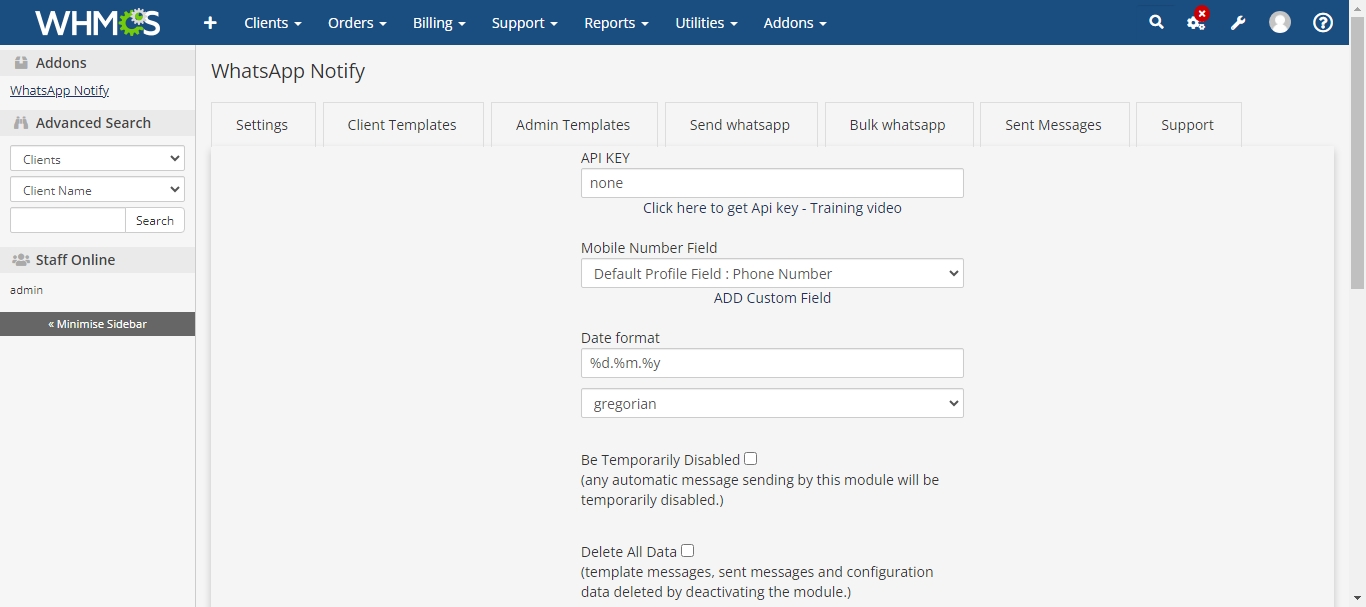Click the Advanced Search binoculars icon
The width and height of the screenshot is (1366, 607).
point(21,123)
